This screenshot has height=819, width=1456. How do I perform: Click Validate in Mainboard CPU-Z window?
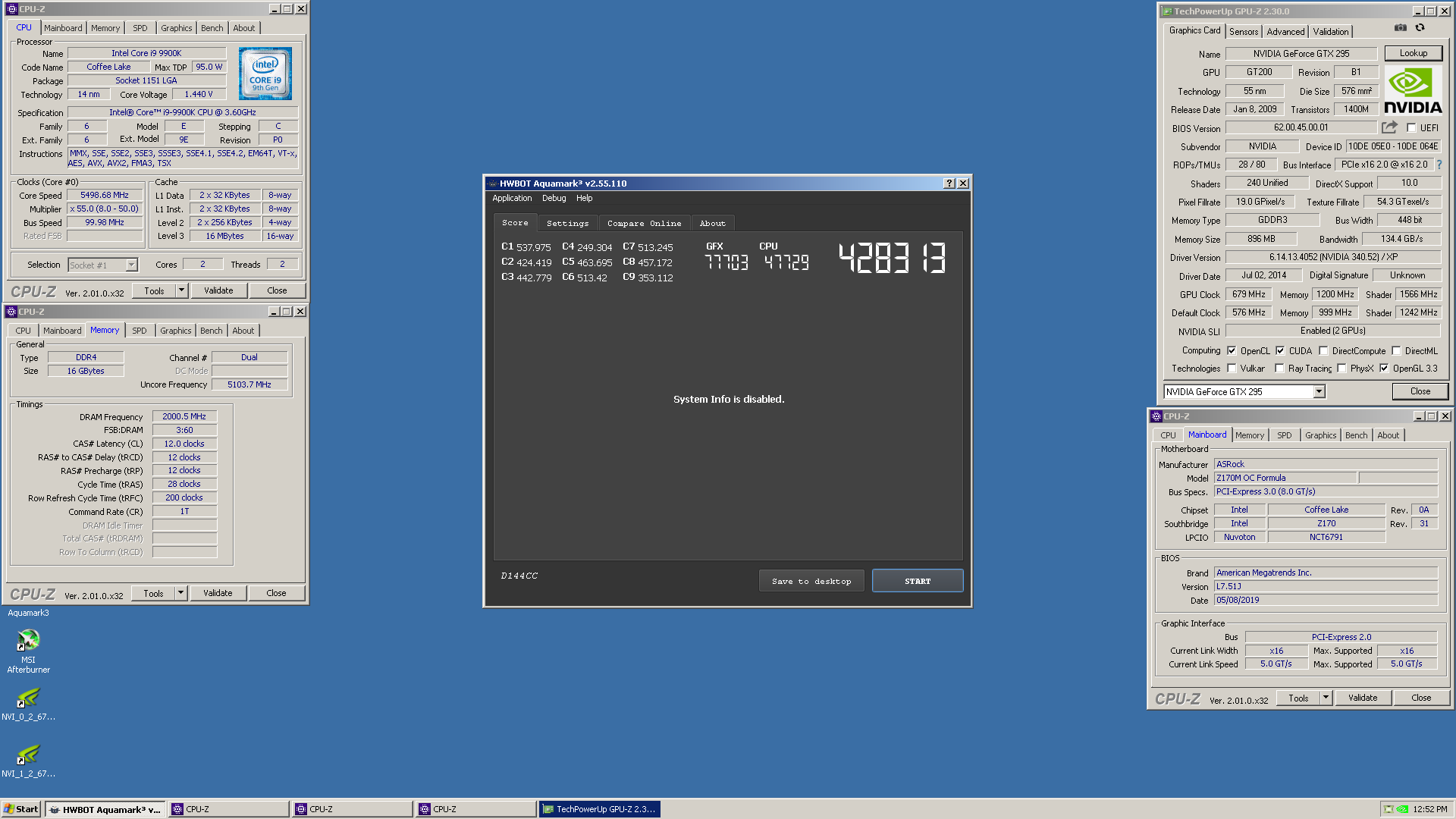(x=1363, y=698)
